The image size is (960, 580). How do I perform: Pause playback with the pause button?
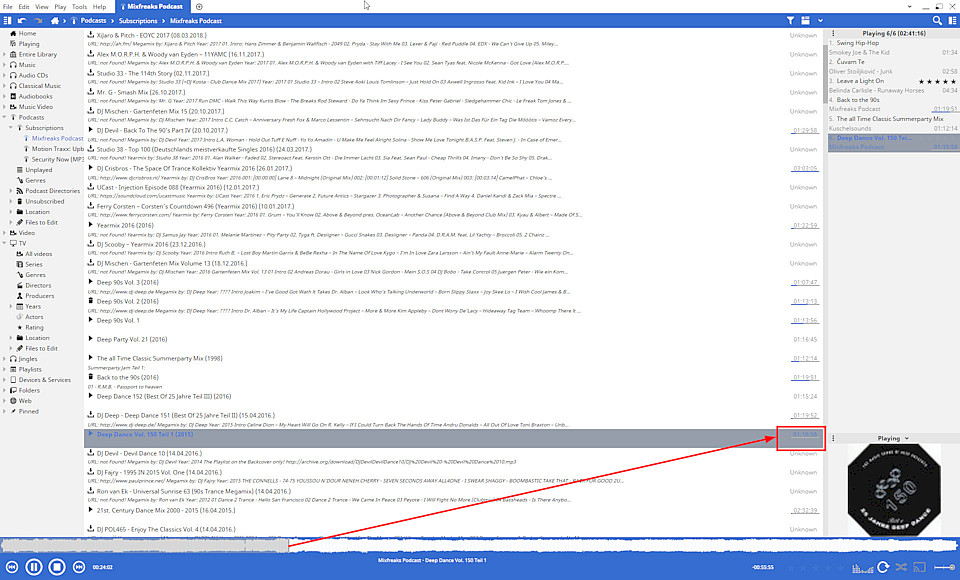34,567
